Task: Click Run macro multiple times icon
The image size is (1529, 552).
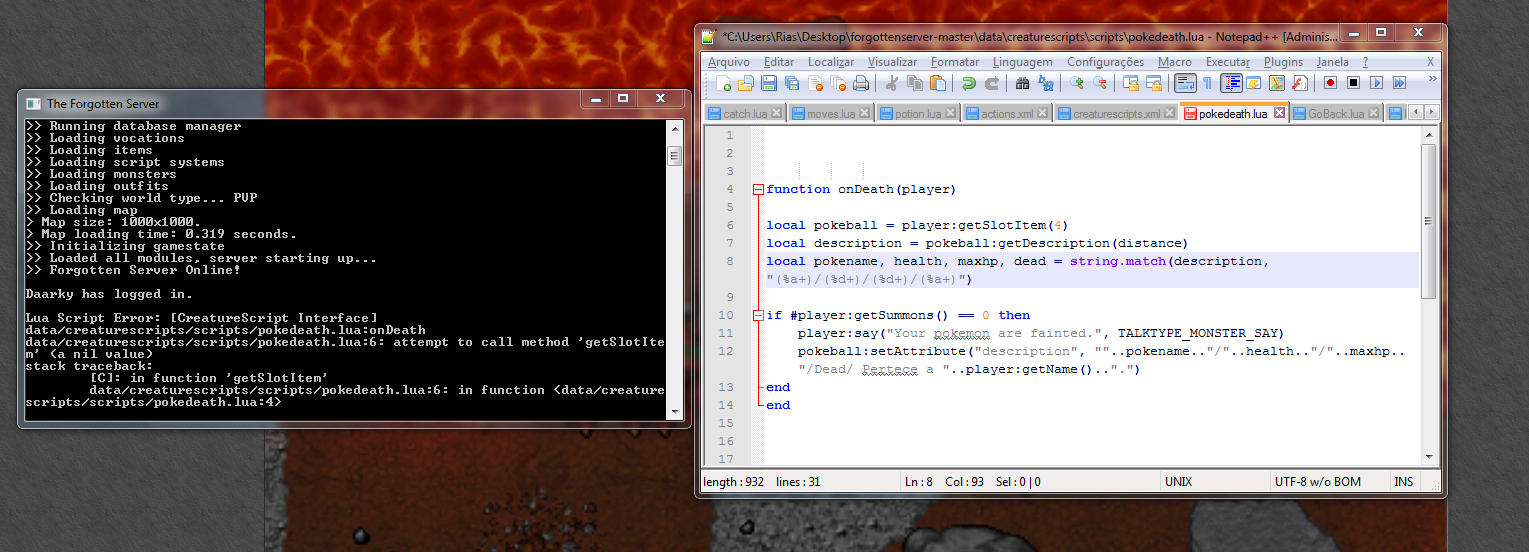Action: click(x=1399, y=83)
